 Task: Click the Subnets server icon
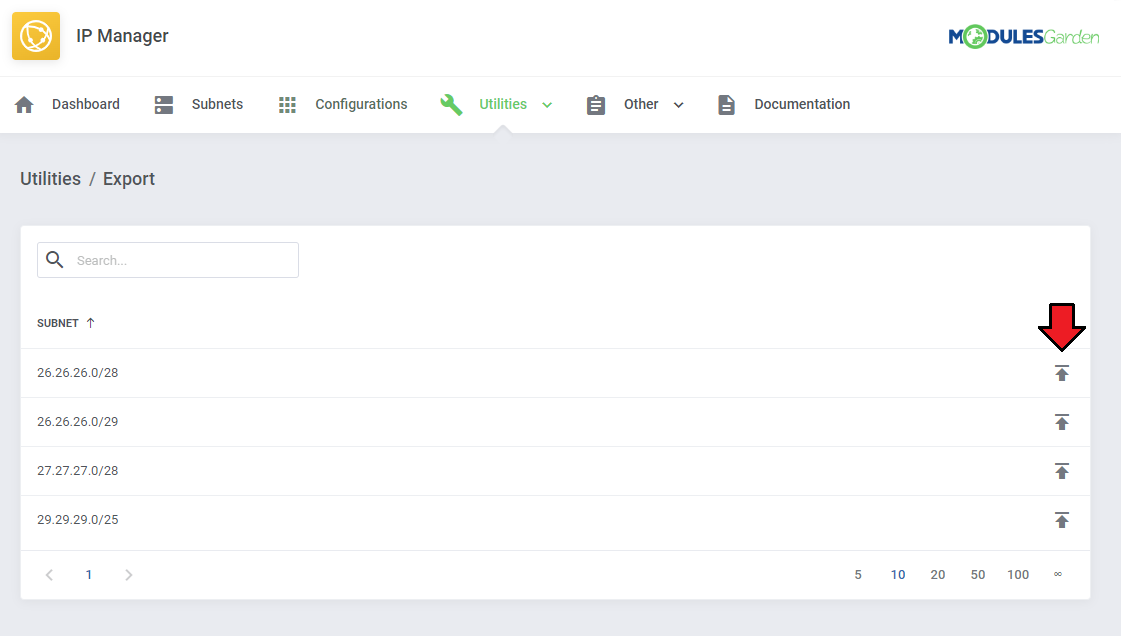(x=164, y=105)
